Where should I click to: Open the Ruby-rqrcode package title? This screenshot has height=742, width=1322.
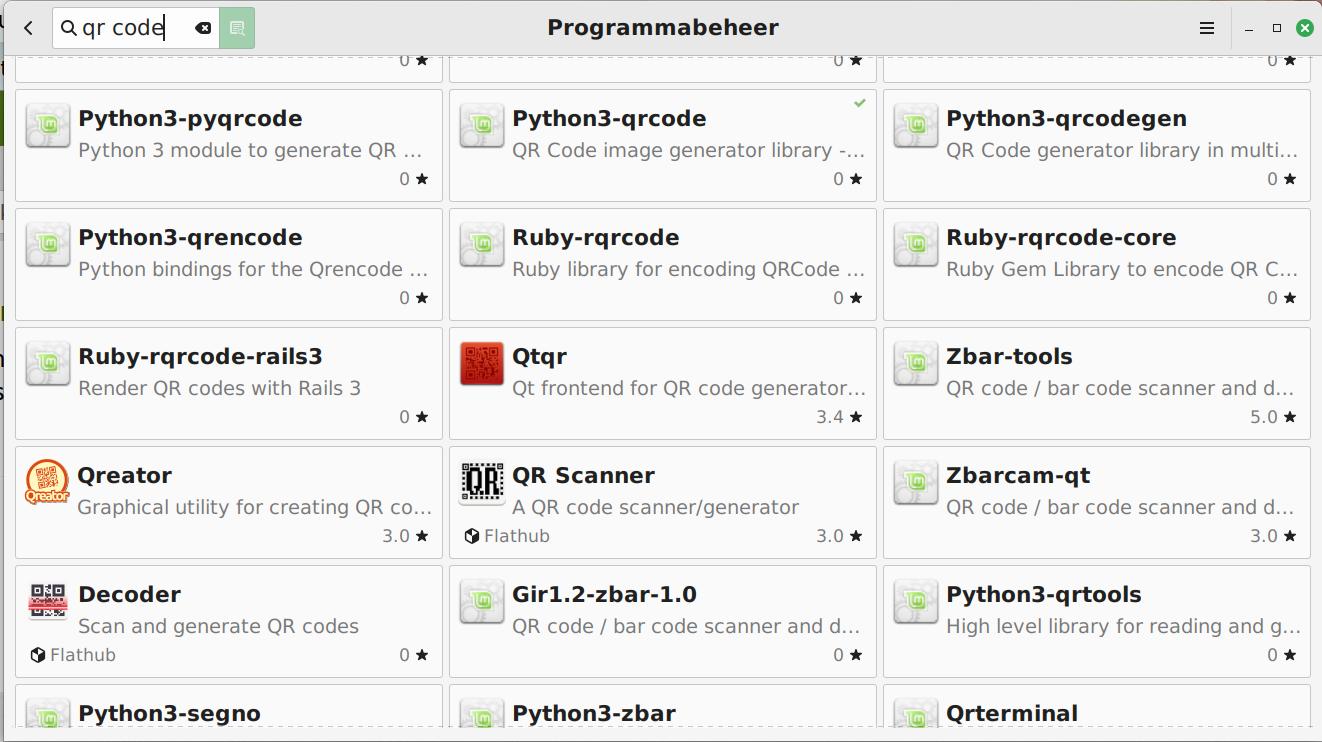595,238
